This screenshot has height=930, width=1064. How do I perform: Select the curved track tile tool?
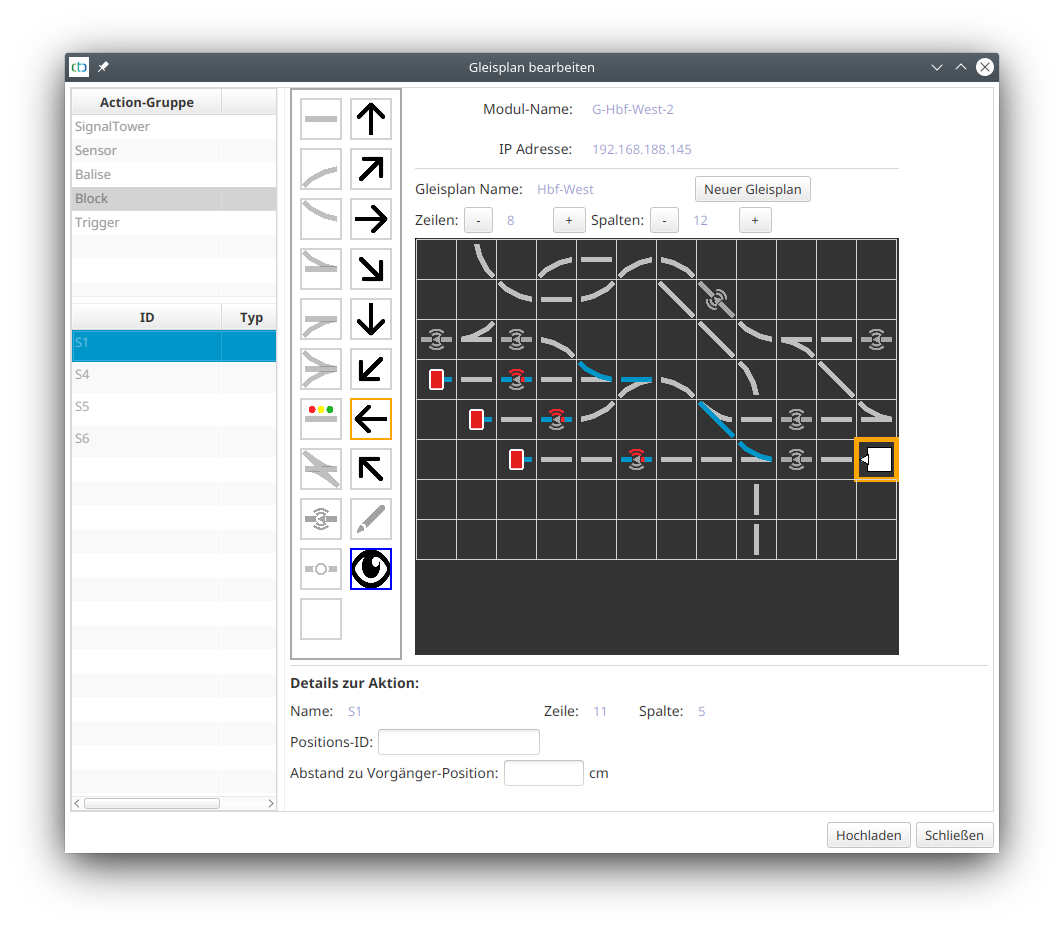pyautogui.click(x=320, y=169)
